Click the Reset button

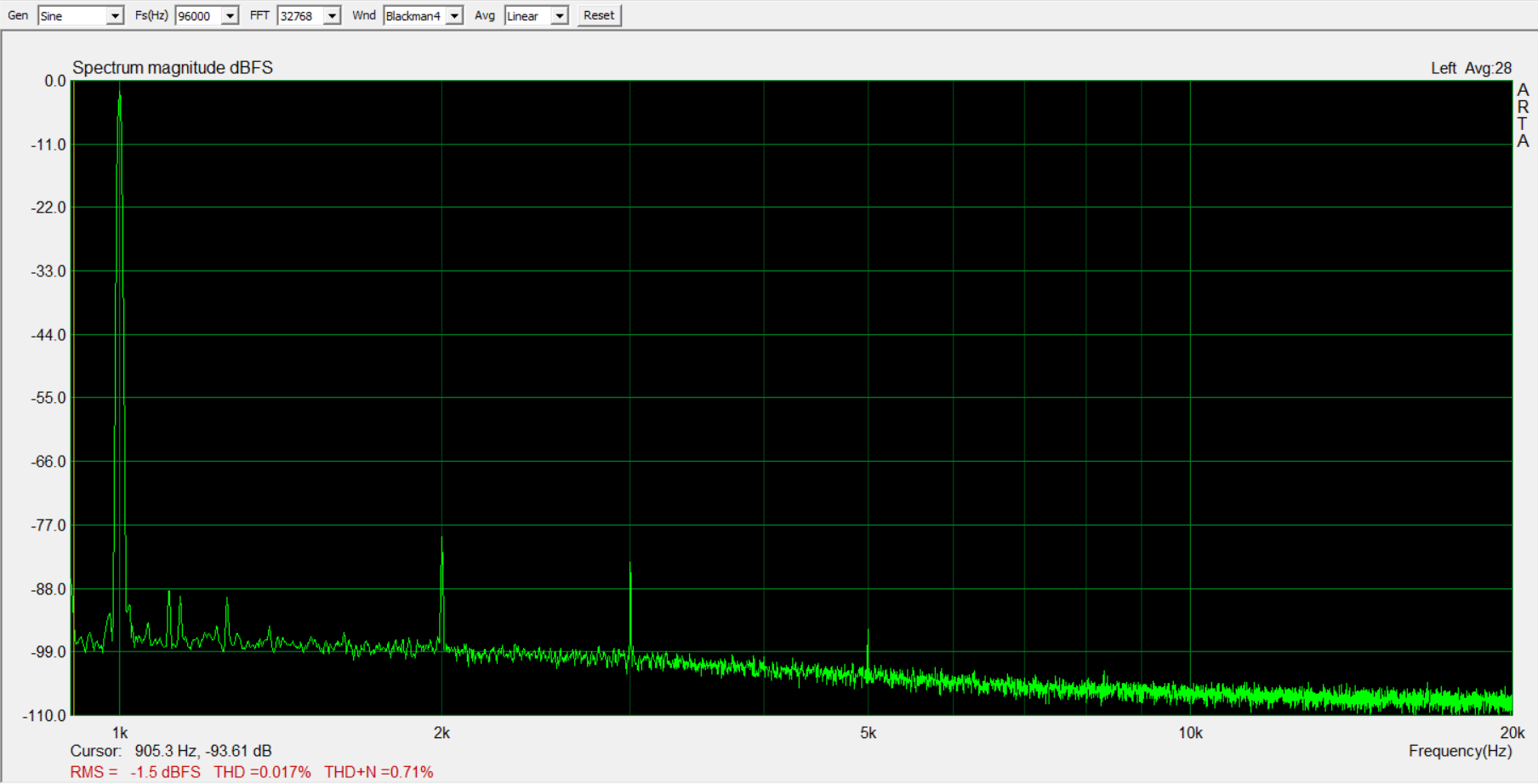click(x=599, y=15)
